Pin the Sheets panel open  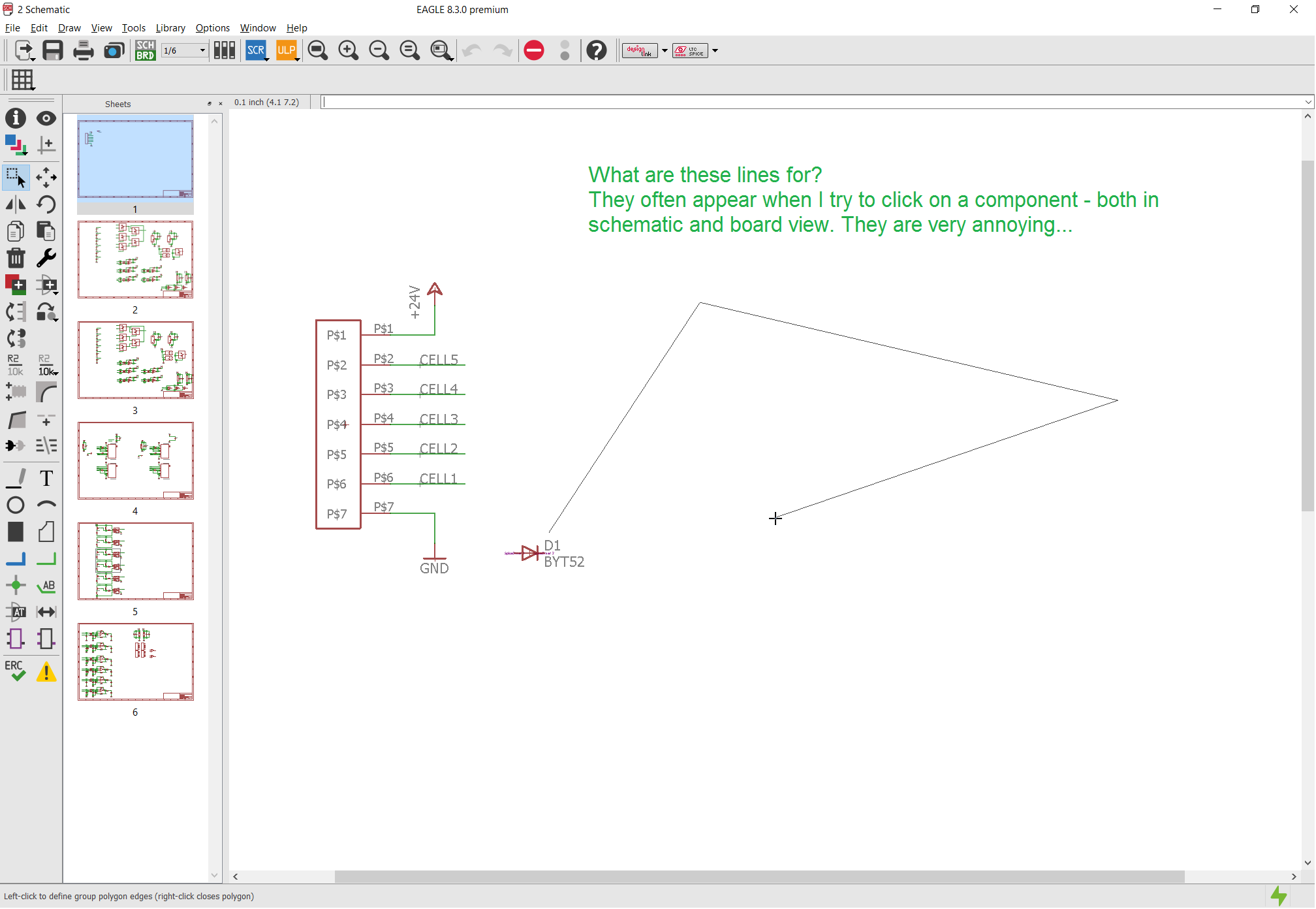(210, 103)
